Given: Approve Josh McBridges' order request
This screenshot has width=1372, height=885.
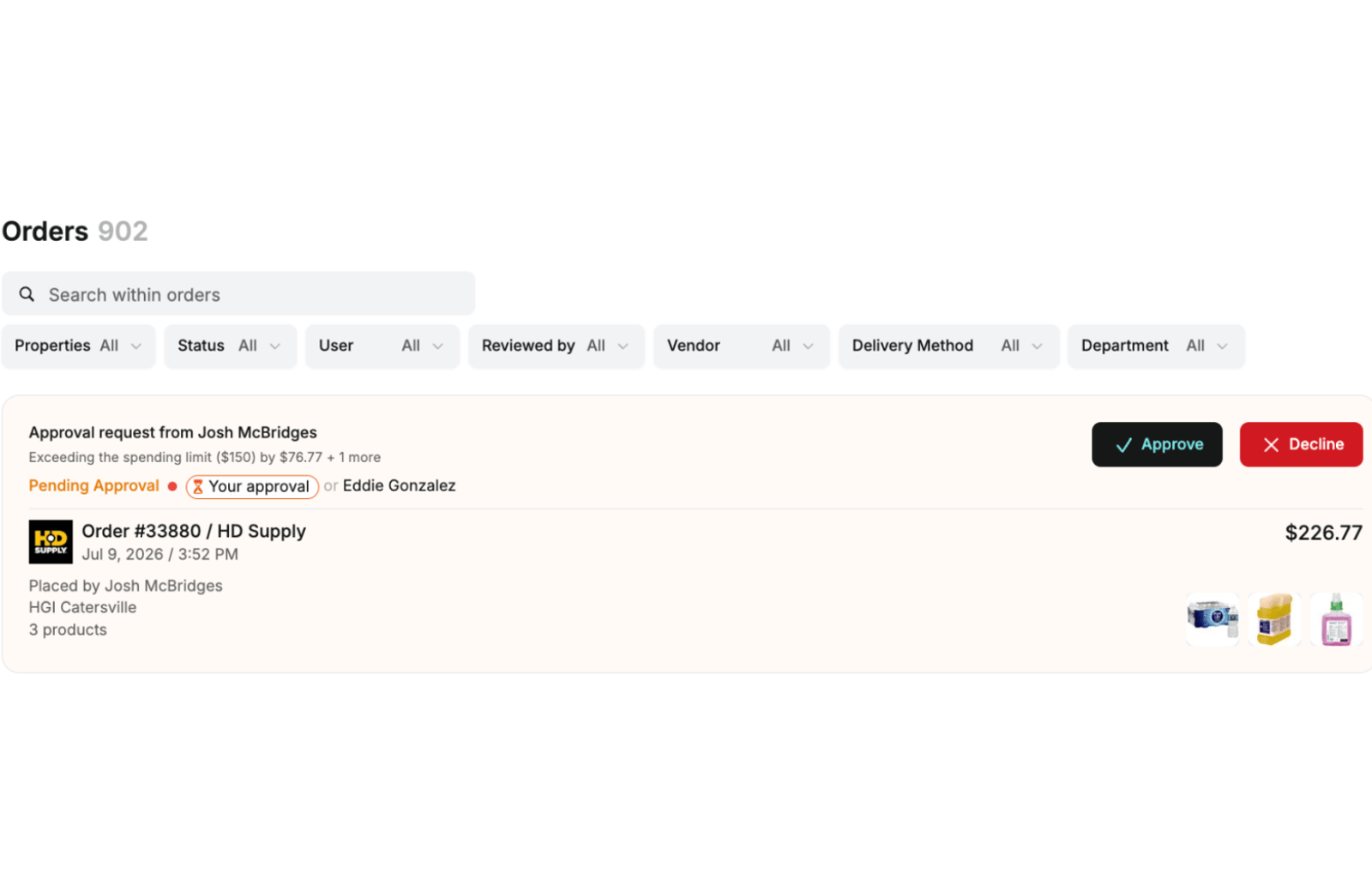Looking at the screenshot, I should [x=1157, y=444].
